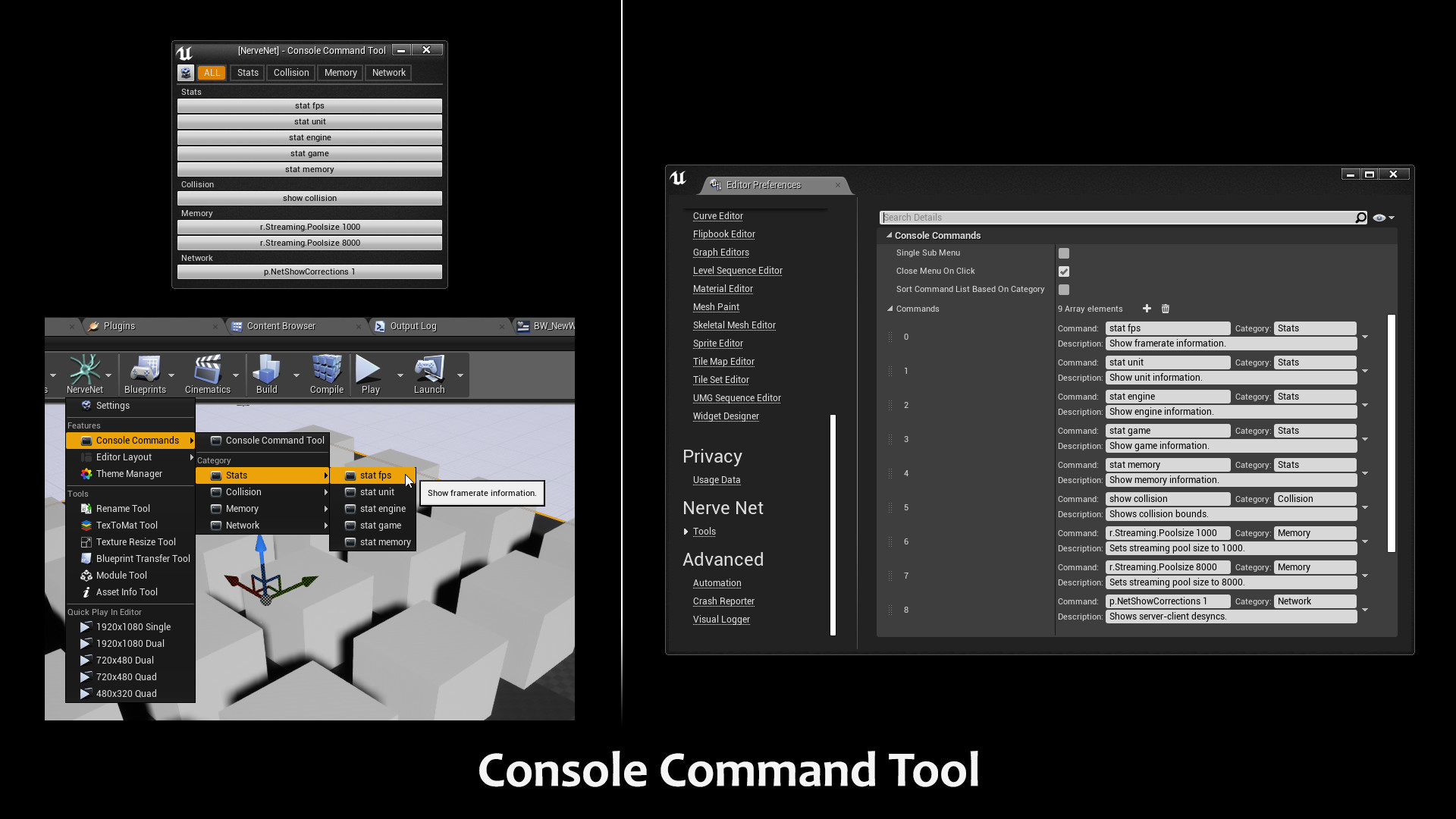Open Console Command Tool submenu entry
This screenshot has height=819, width=1456.
point(263,441)
